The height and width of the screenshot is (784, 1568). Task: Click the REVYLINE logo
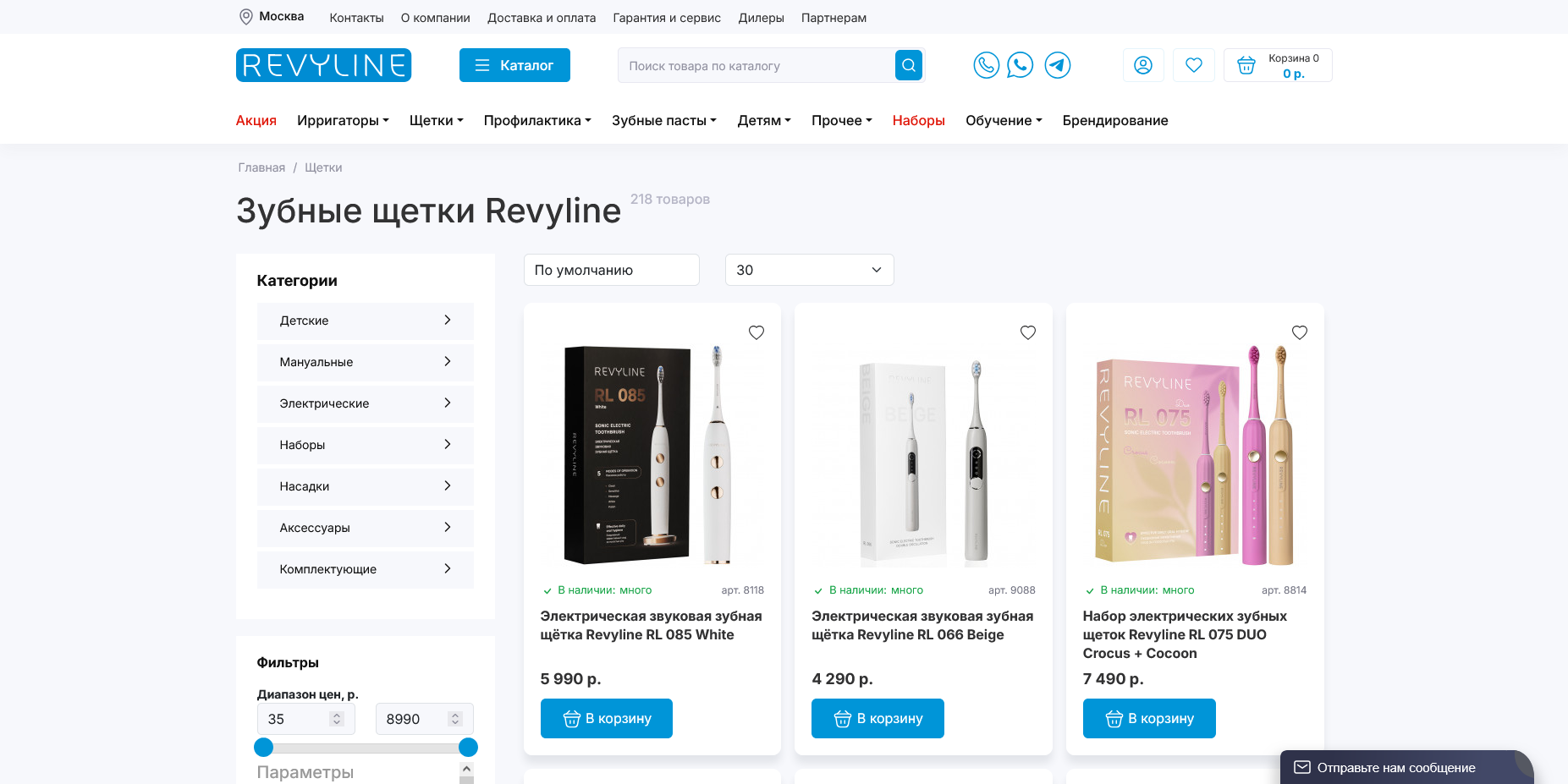pos(323,65)
